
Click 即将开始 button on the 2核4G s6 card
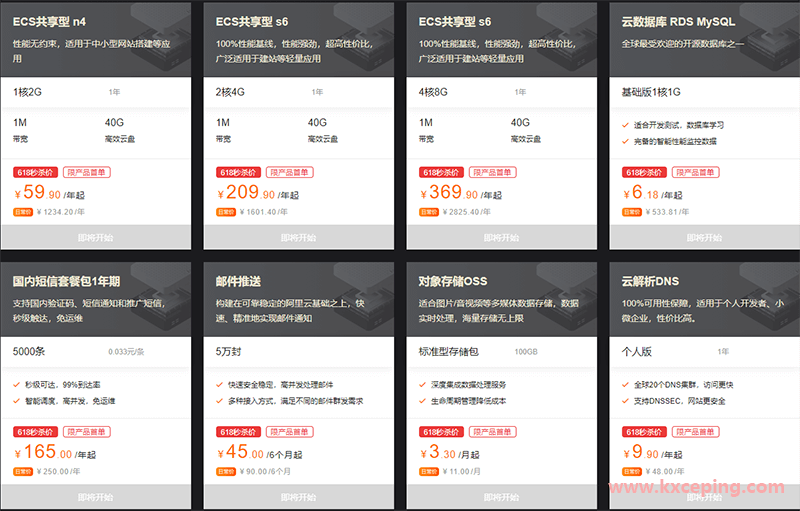(x=298, y=238)
